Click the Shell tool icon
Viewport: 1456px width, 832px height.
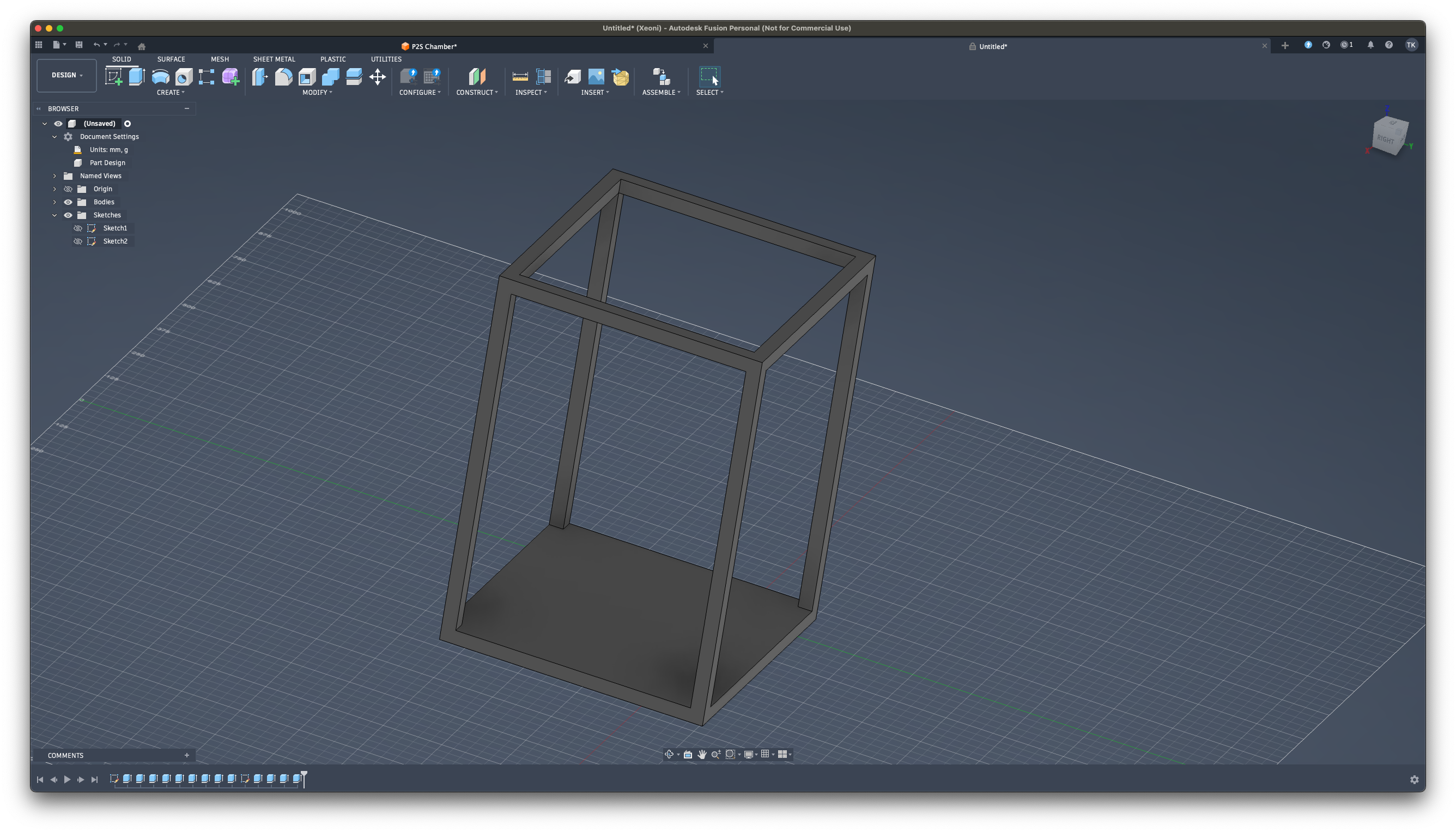307,77
